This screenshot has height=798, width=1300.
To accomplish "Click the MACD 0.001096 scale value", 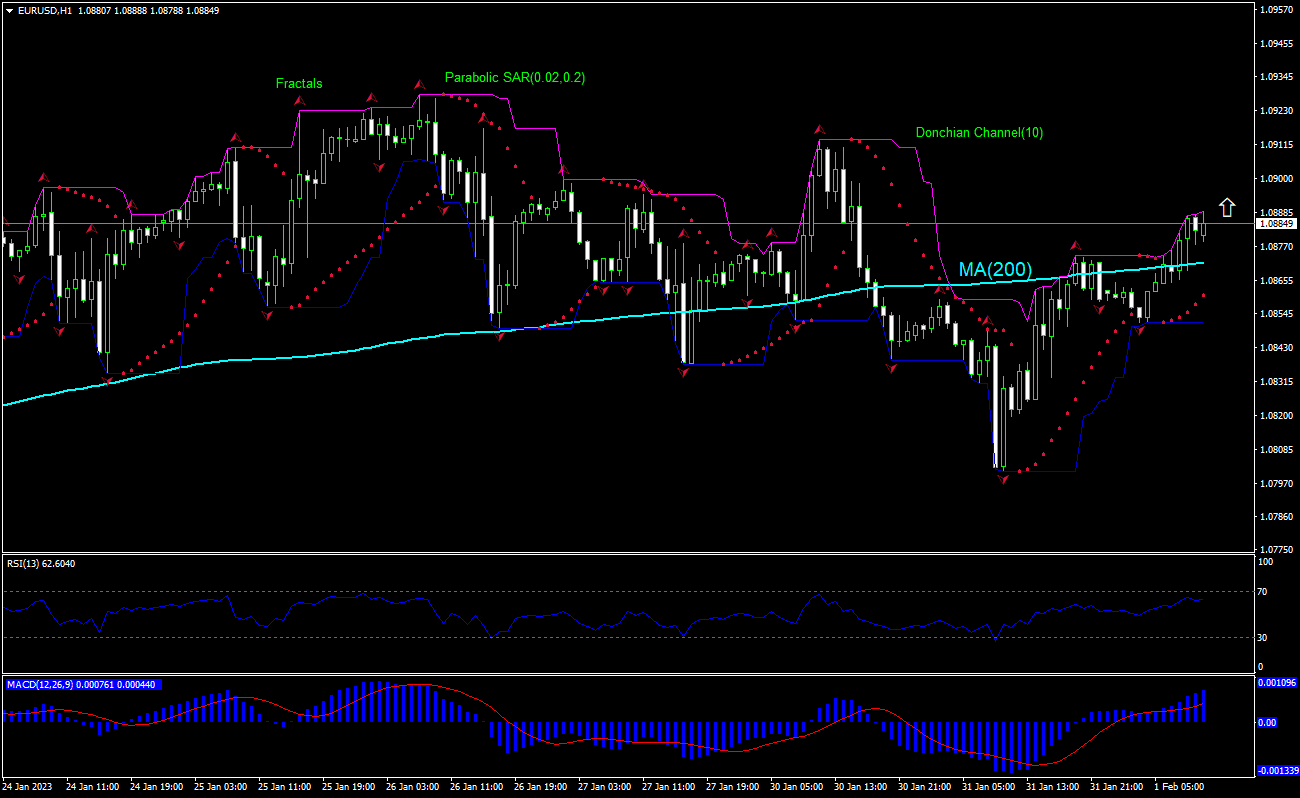I will 1276,683.
